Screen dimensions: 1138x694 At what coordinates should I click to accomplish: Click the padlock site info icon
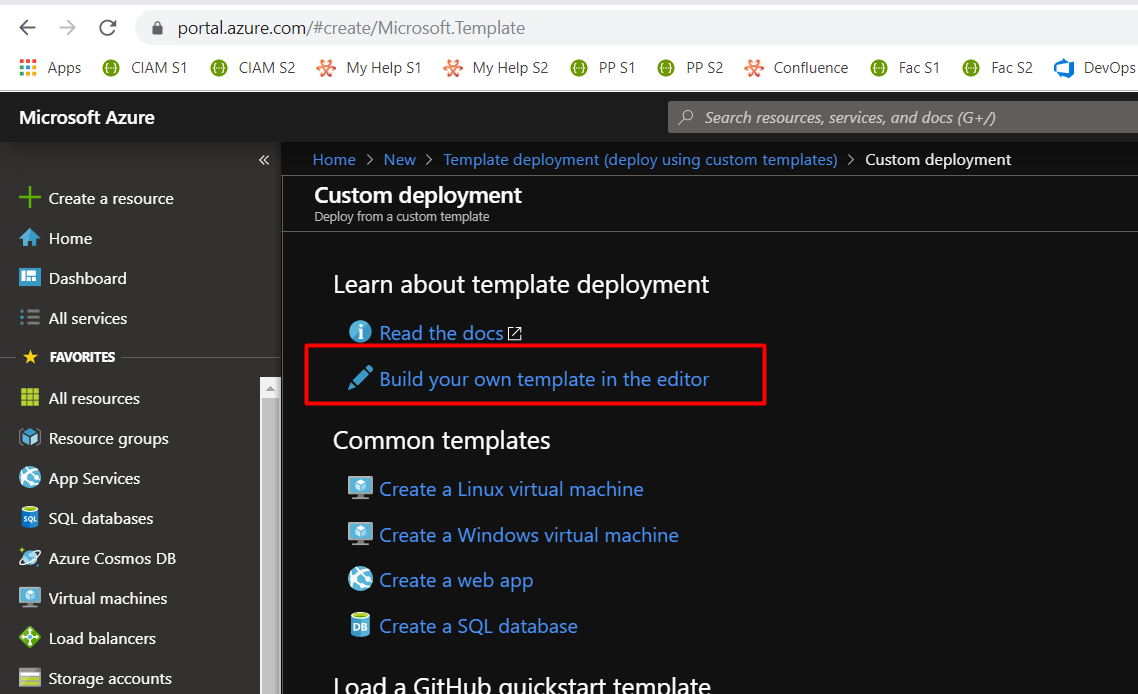(157, 28)
